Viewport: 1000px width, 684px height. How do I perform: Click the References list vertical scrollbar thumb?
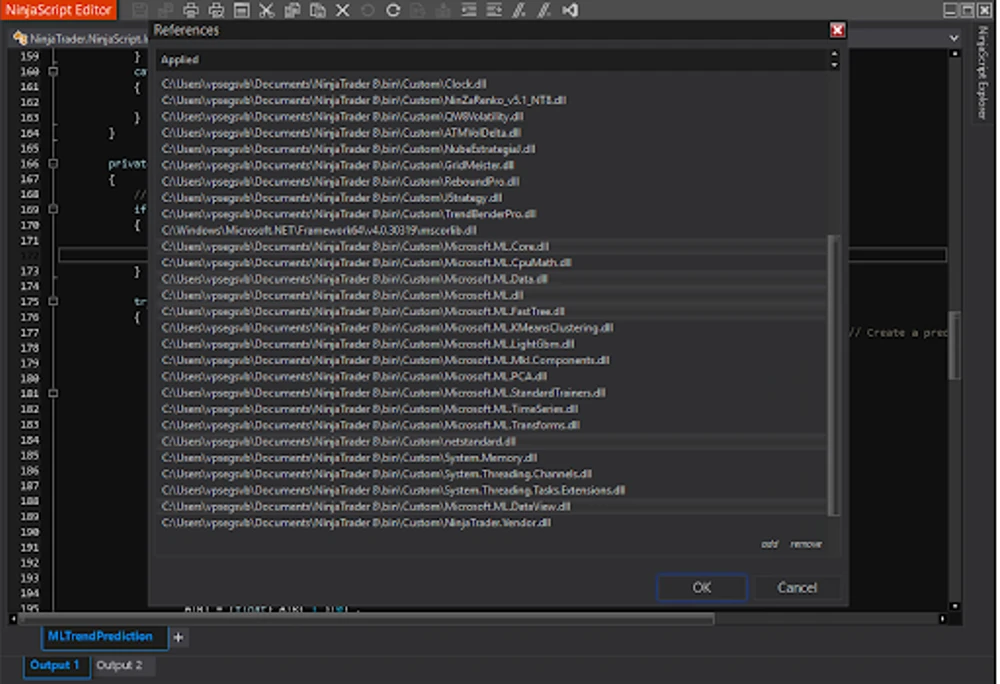(833, 375)
